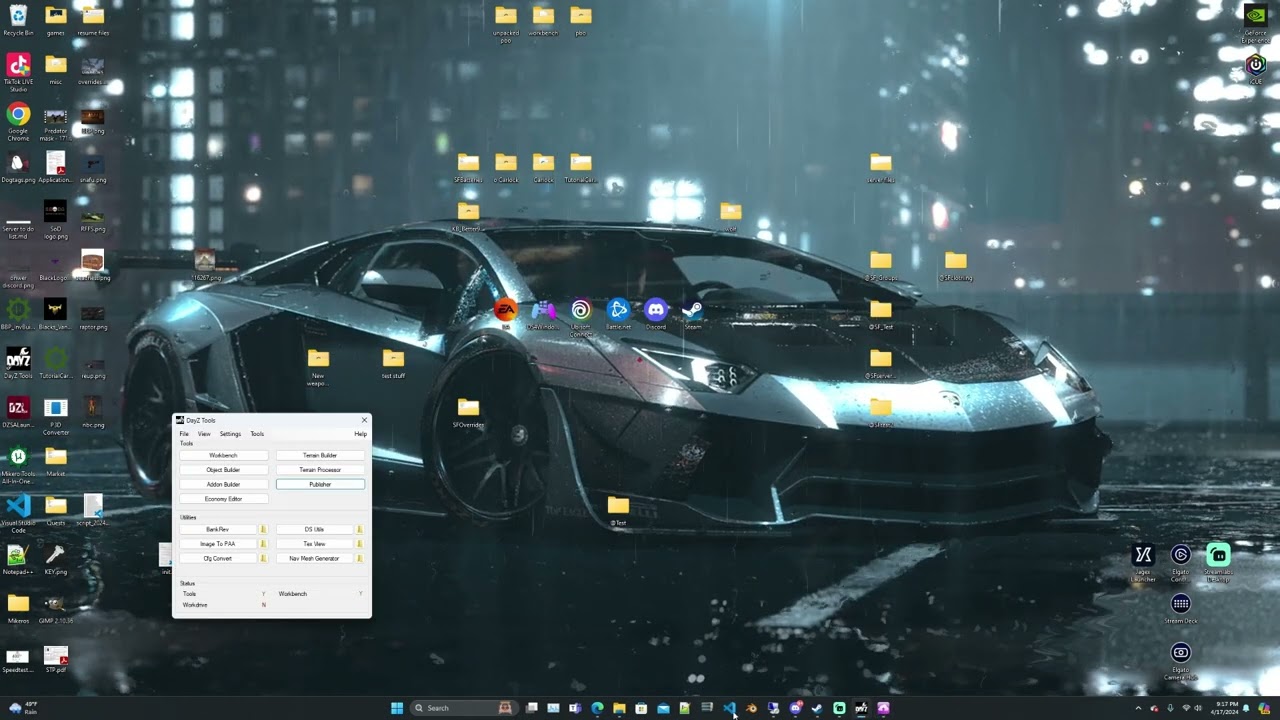1280x720 pixels.
Task: Click the Publisher button
Action: point(320,484)
